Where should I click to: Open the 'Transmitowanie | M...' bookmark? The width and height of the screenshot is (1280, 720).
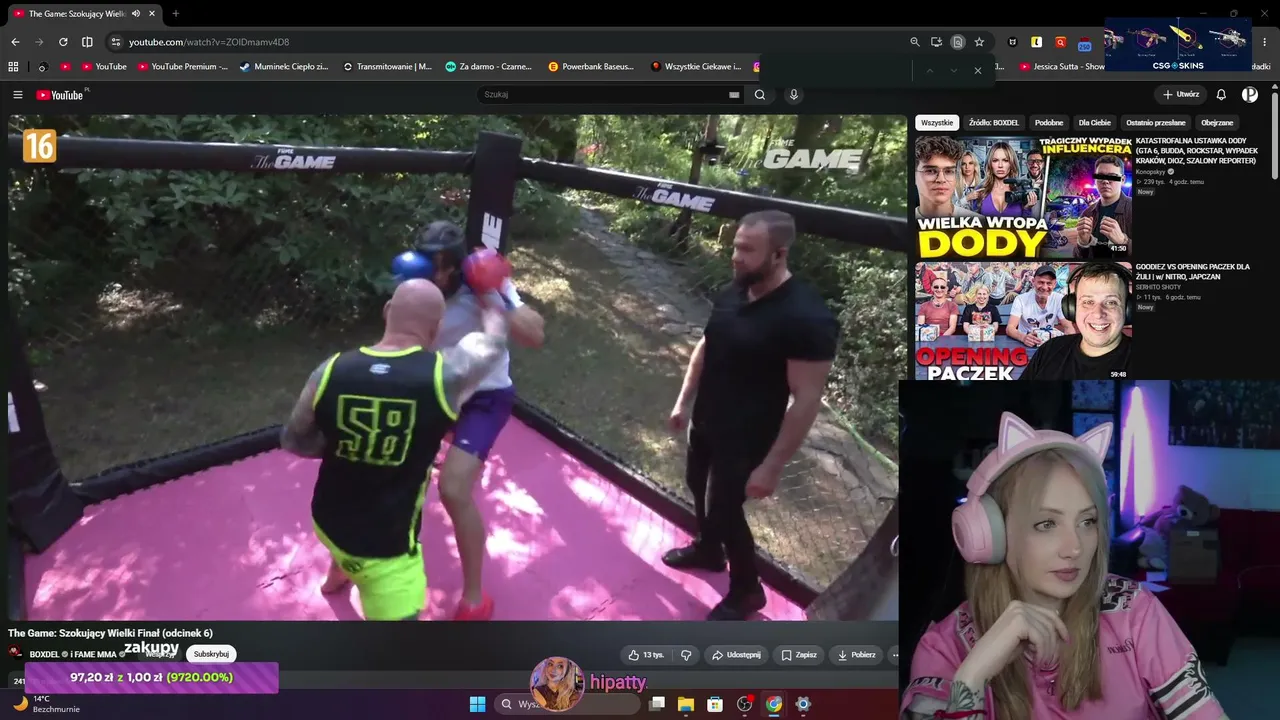387,67
